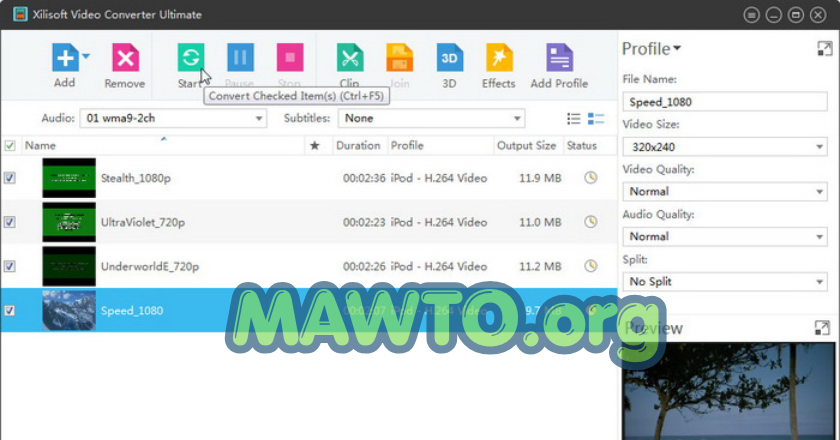Edit the File Name field
The height and width of the screenshot is (440, 840).
(x=725, y=102)
